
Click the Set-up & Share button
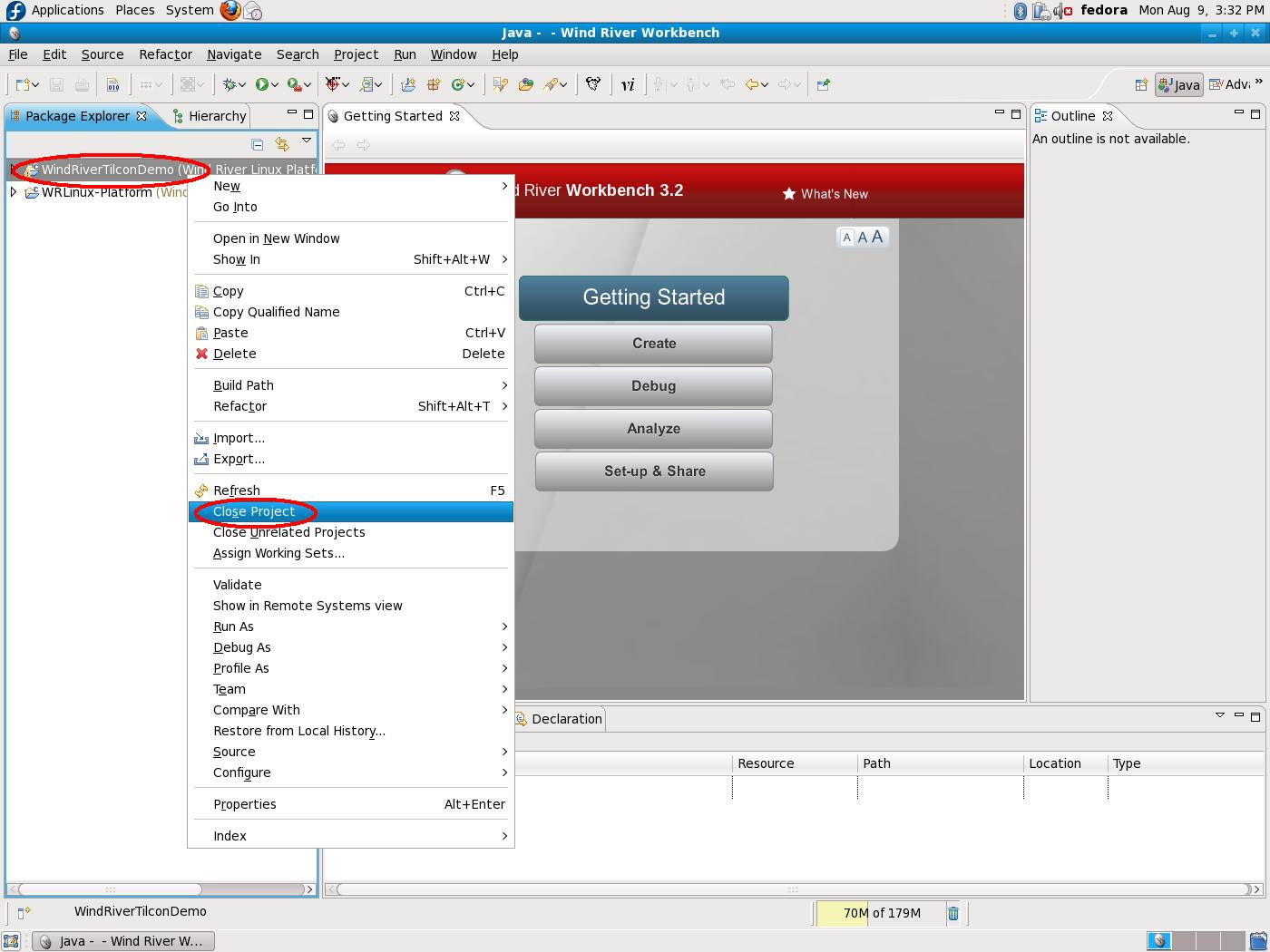click(x=654, y=471)
